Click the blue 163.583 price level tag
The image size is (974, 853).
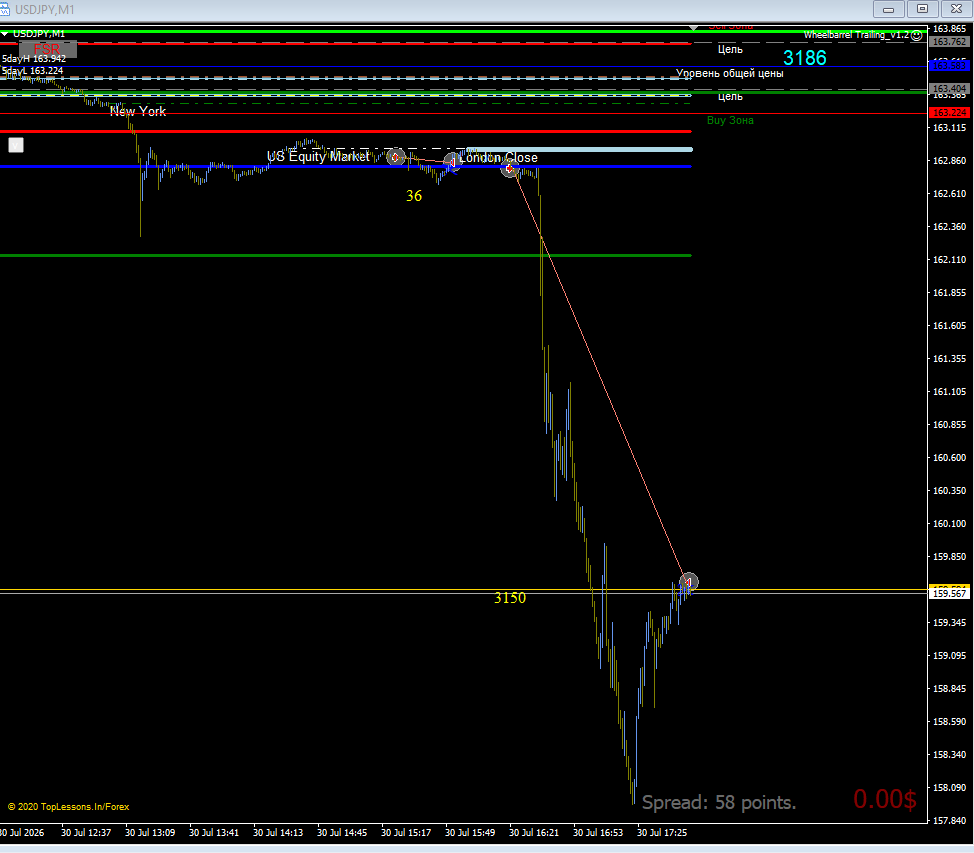tap(949, 65)
